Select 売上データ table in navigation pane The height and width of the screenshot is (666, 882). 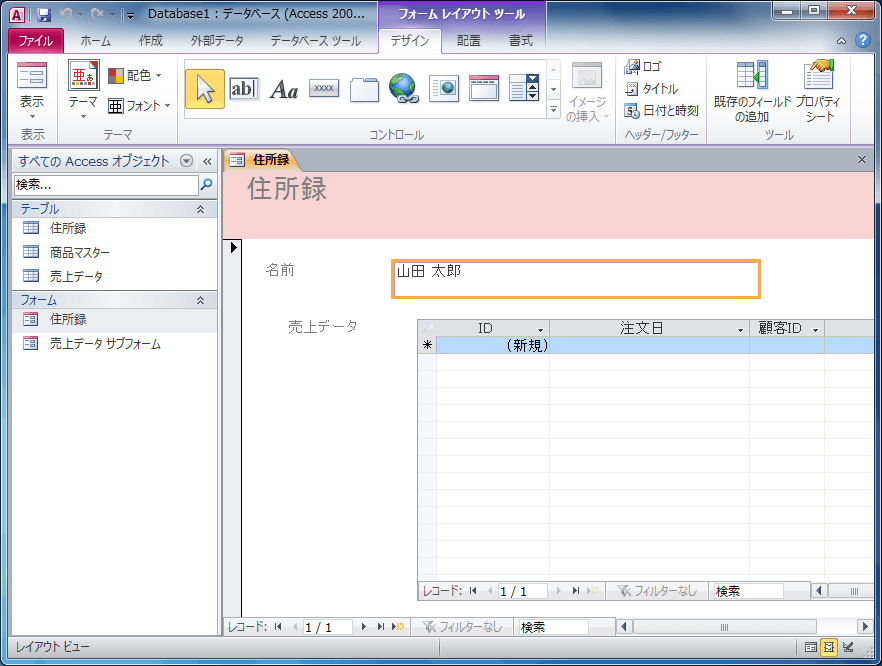114,276
